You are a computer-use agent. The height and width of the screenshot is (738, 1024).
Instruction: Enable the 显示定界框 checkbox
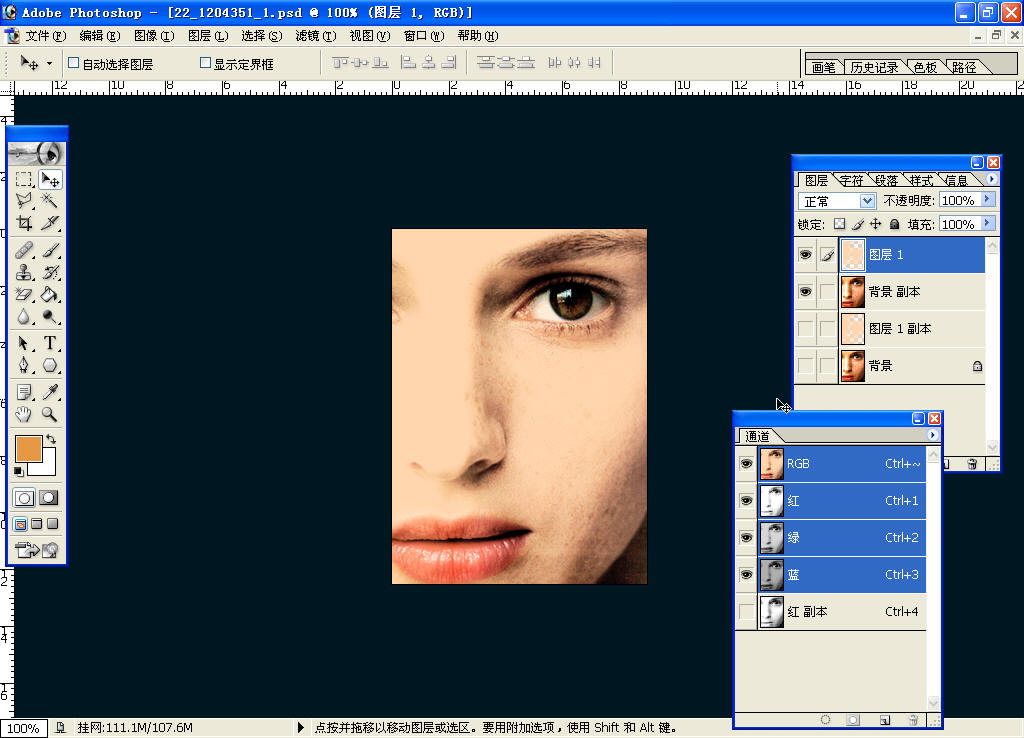pyautogui.click(x=205, y=63)
